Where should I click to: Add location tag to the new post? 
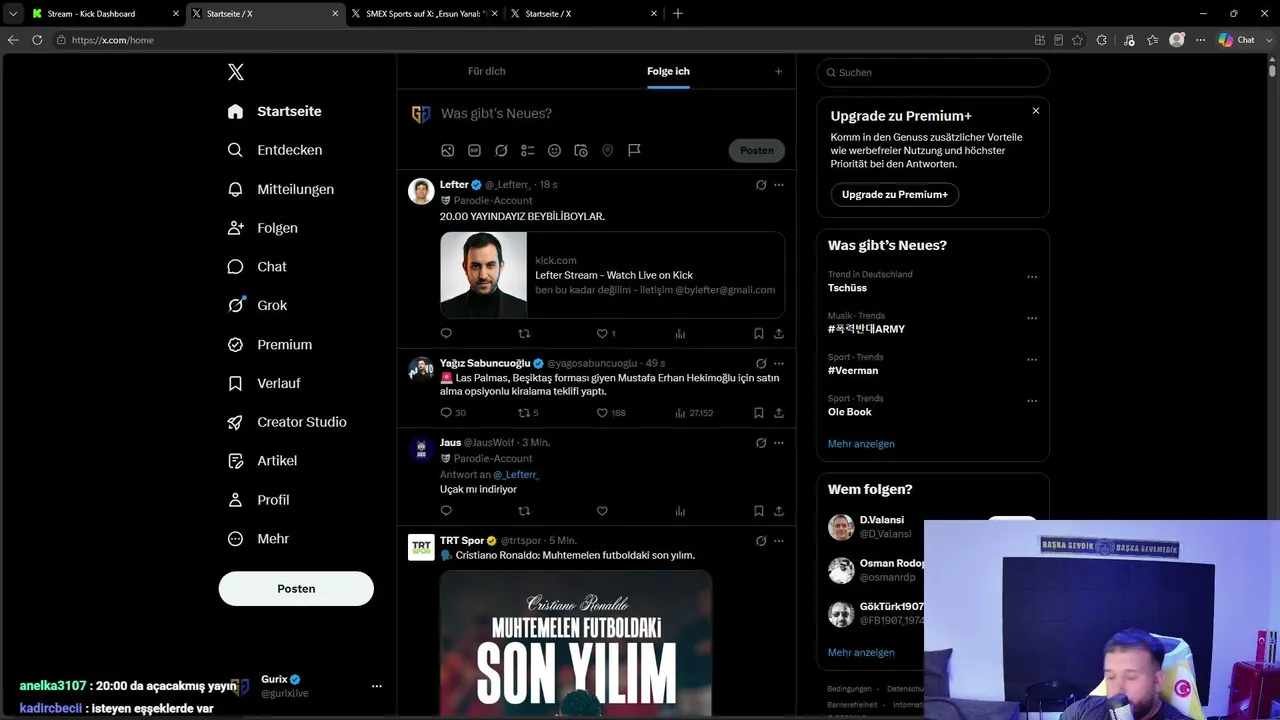[607, 151]
